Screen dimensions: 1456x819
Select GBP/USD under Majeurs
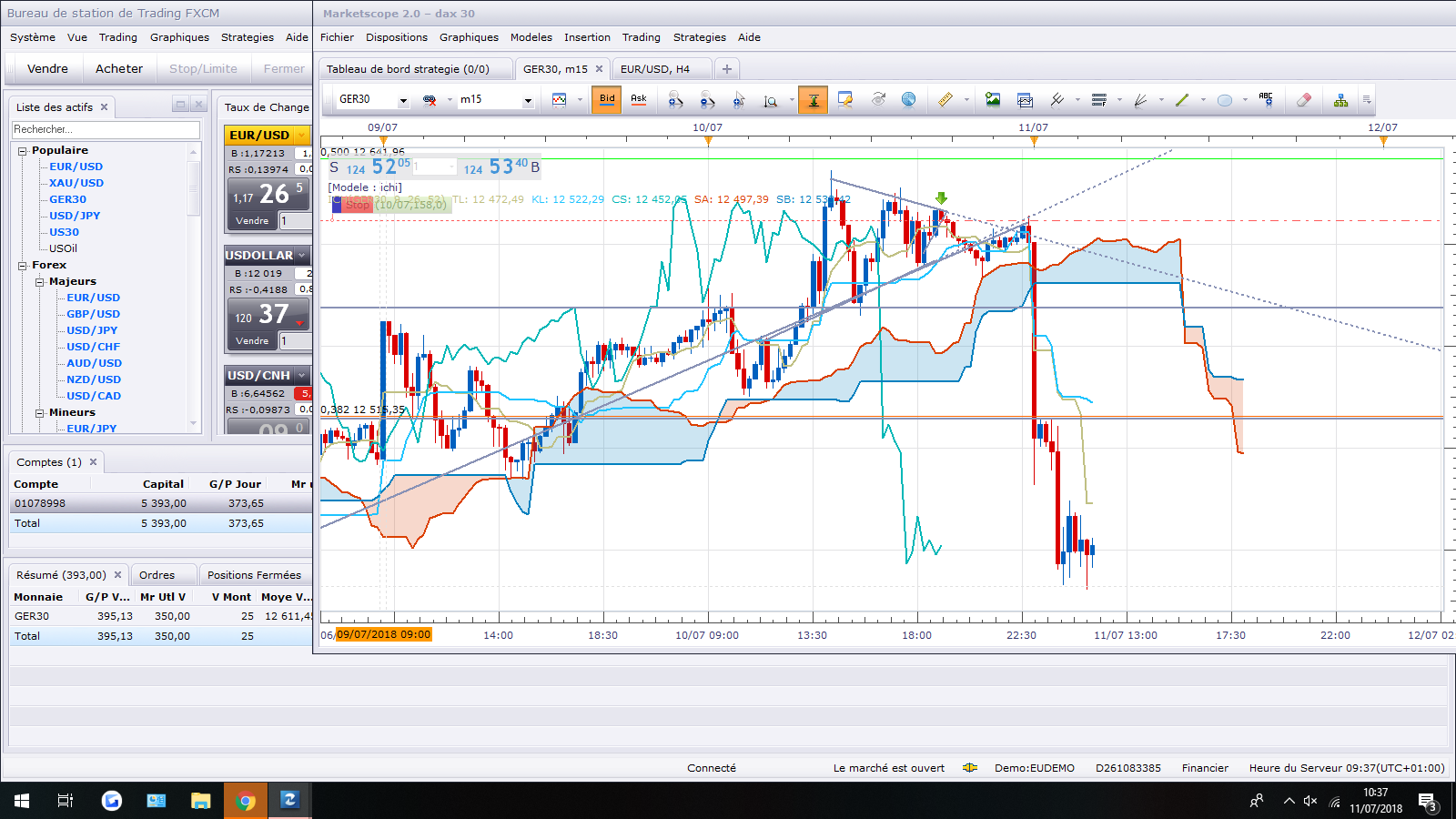[93, 315]
